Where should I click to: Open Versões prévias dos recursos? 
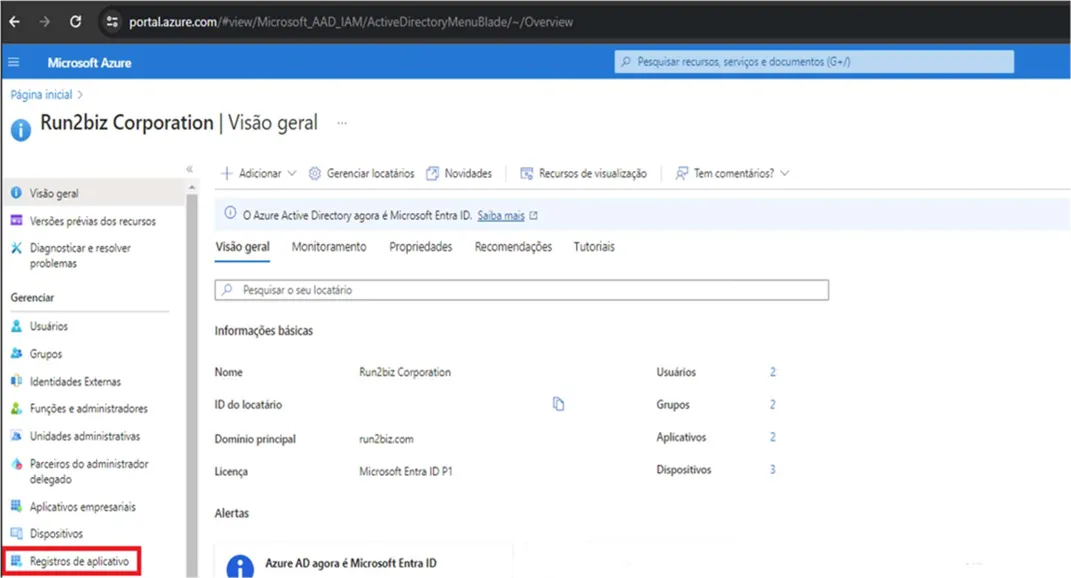(92, 221)
